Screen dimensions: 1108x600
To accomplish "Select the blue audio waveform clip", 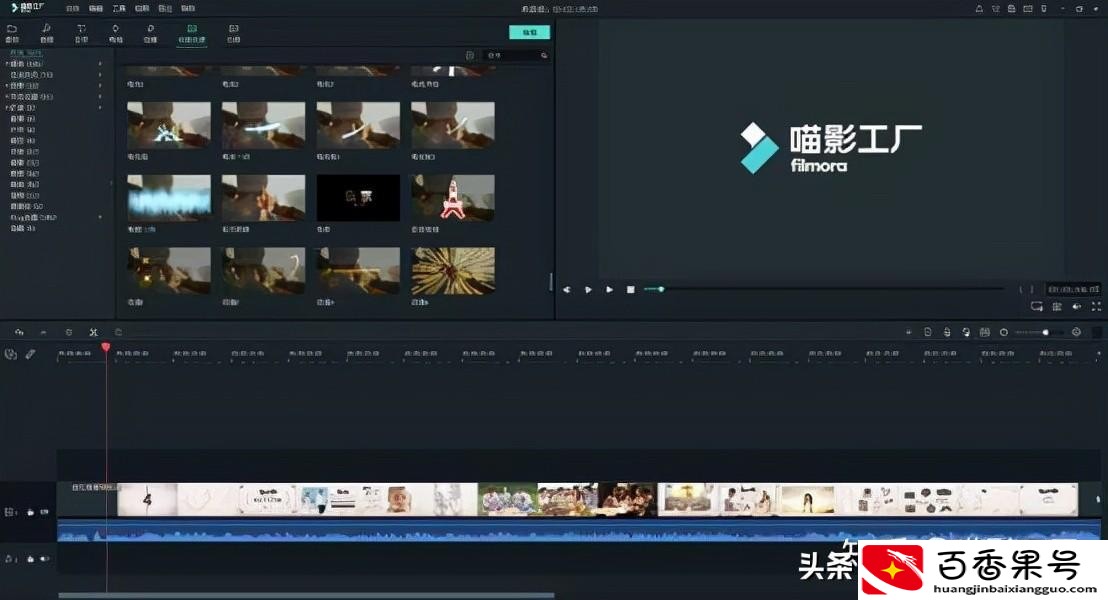I will (x=578, y=531).
